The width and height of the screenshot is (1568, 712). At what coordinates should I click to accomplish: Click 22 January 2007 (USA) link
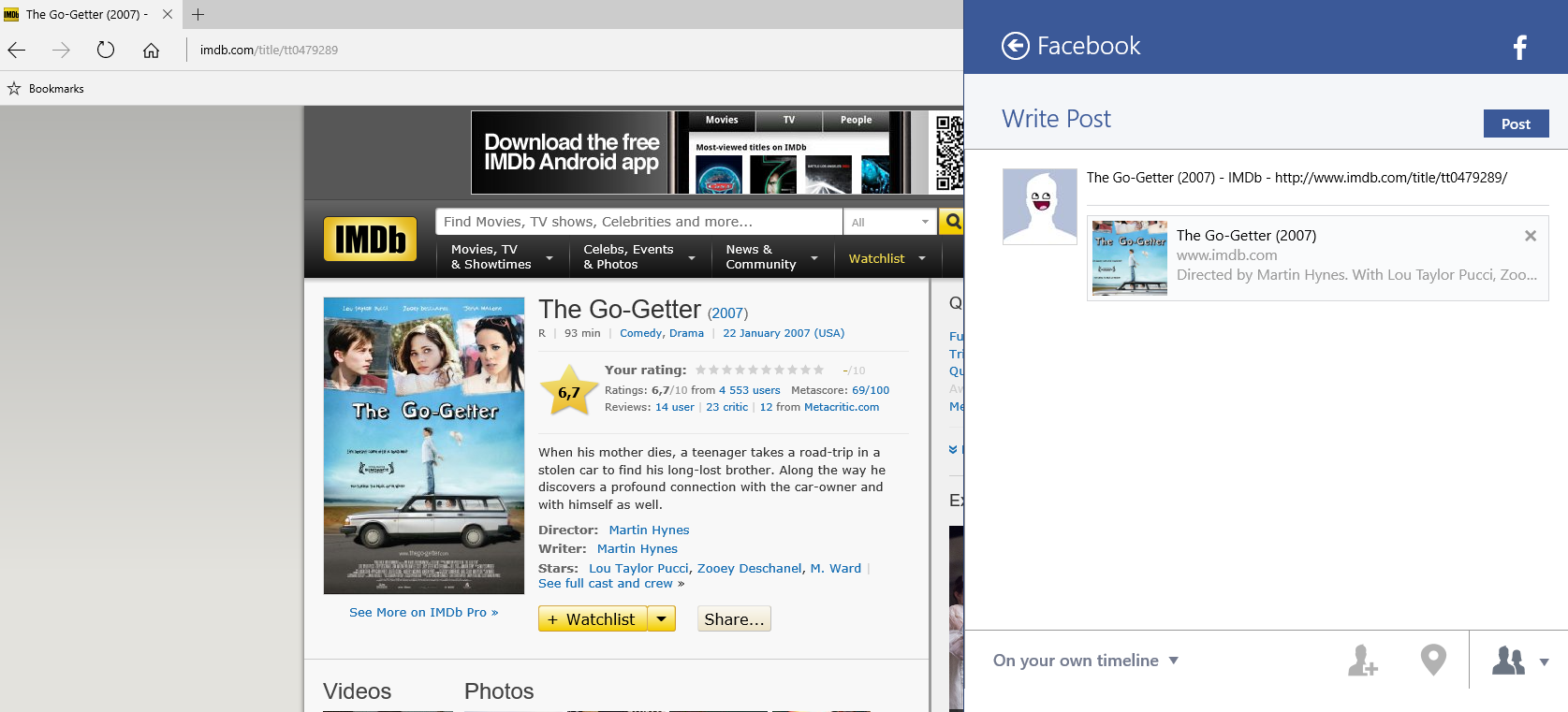pyautogui.click(x=784, y=333)
